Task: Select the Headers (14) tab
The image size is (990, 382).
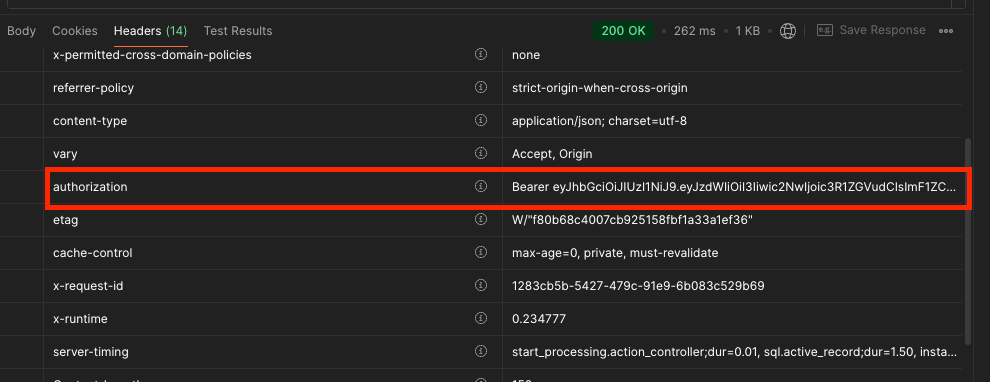Action: point(150,30)
